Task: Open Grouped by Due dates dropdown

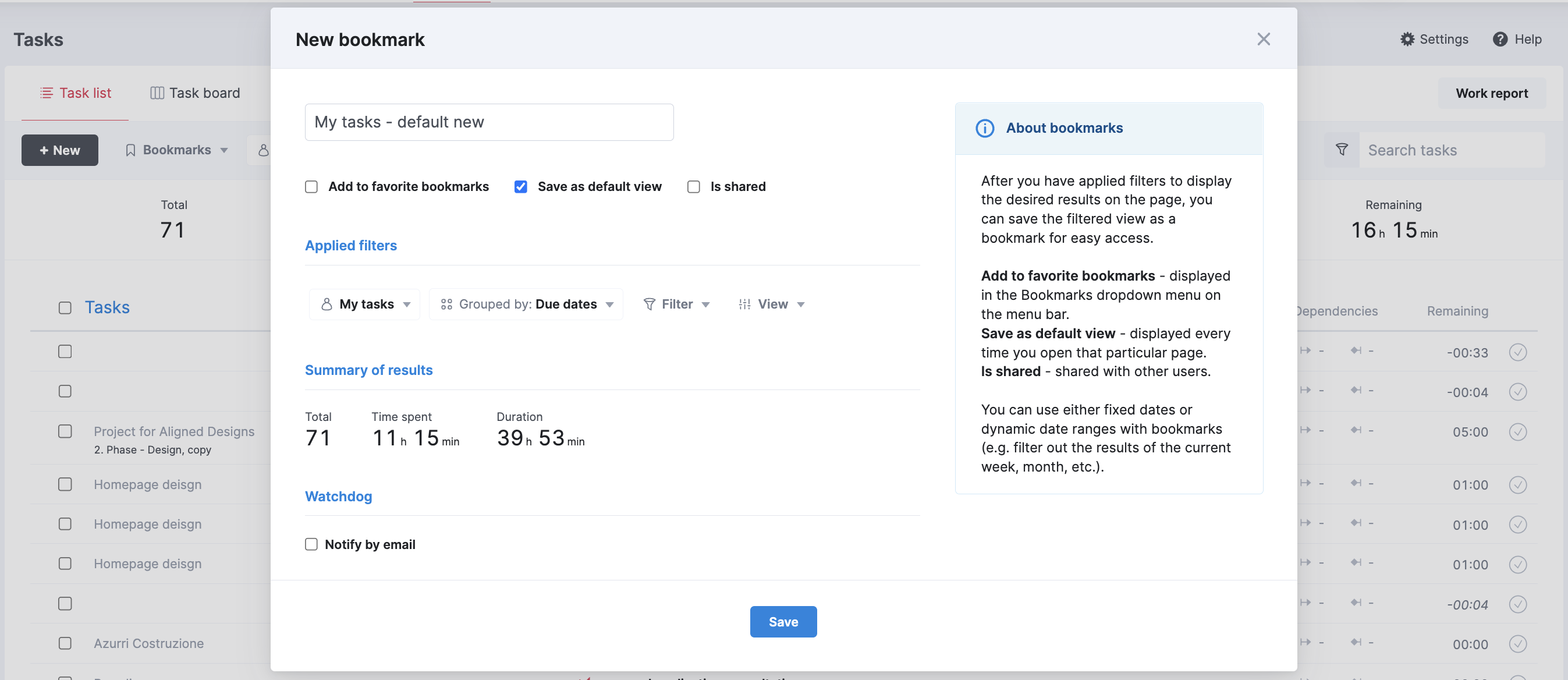Action: click(x=526, y=304)
